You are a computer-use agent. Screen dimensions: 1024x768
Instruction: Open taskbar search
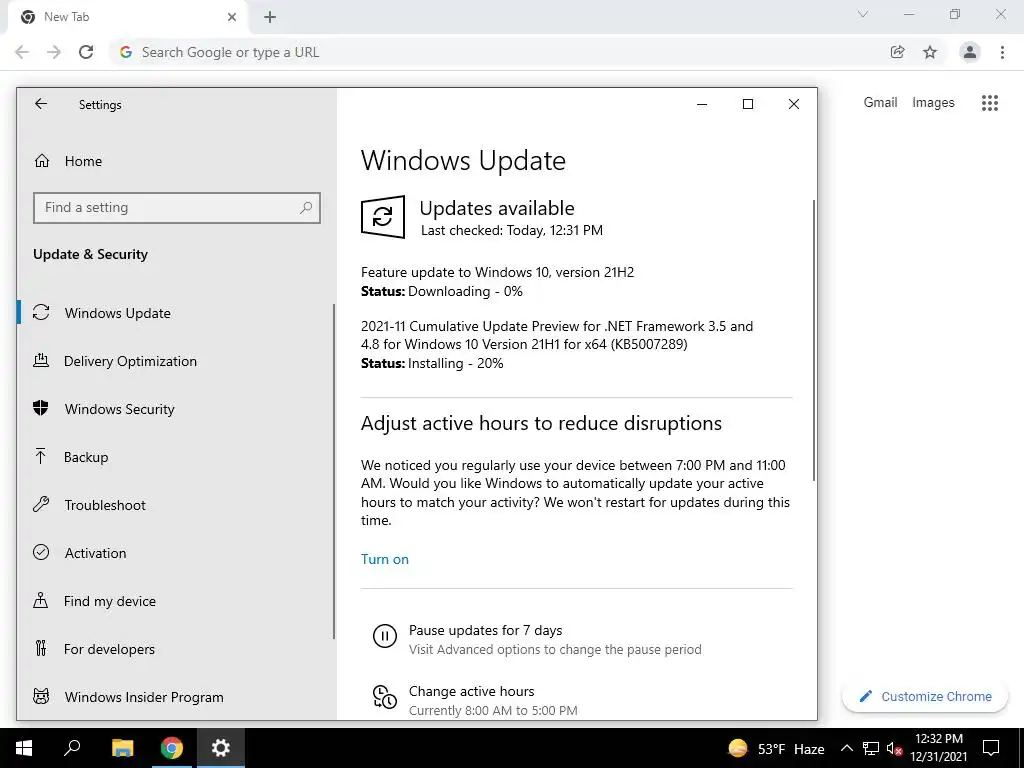[72, 748]
